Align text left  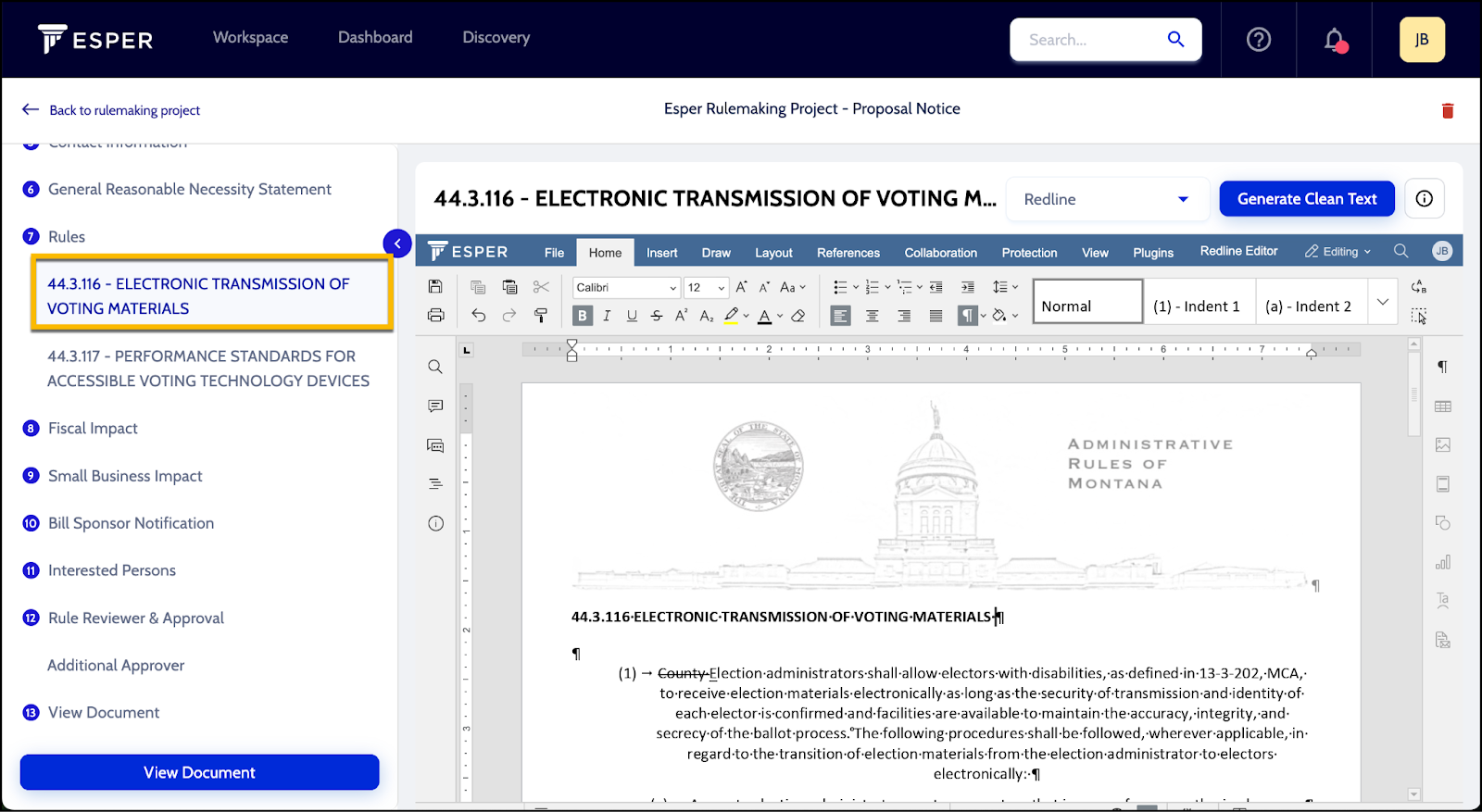pyautogui.click(x=840, y=316)
